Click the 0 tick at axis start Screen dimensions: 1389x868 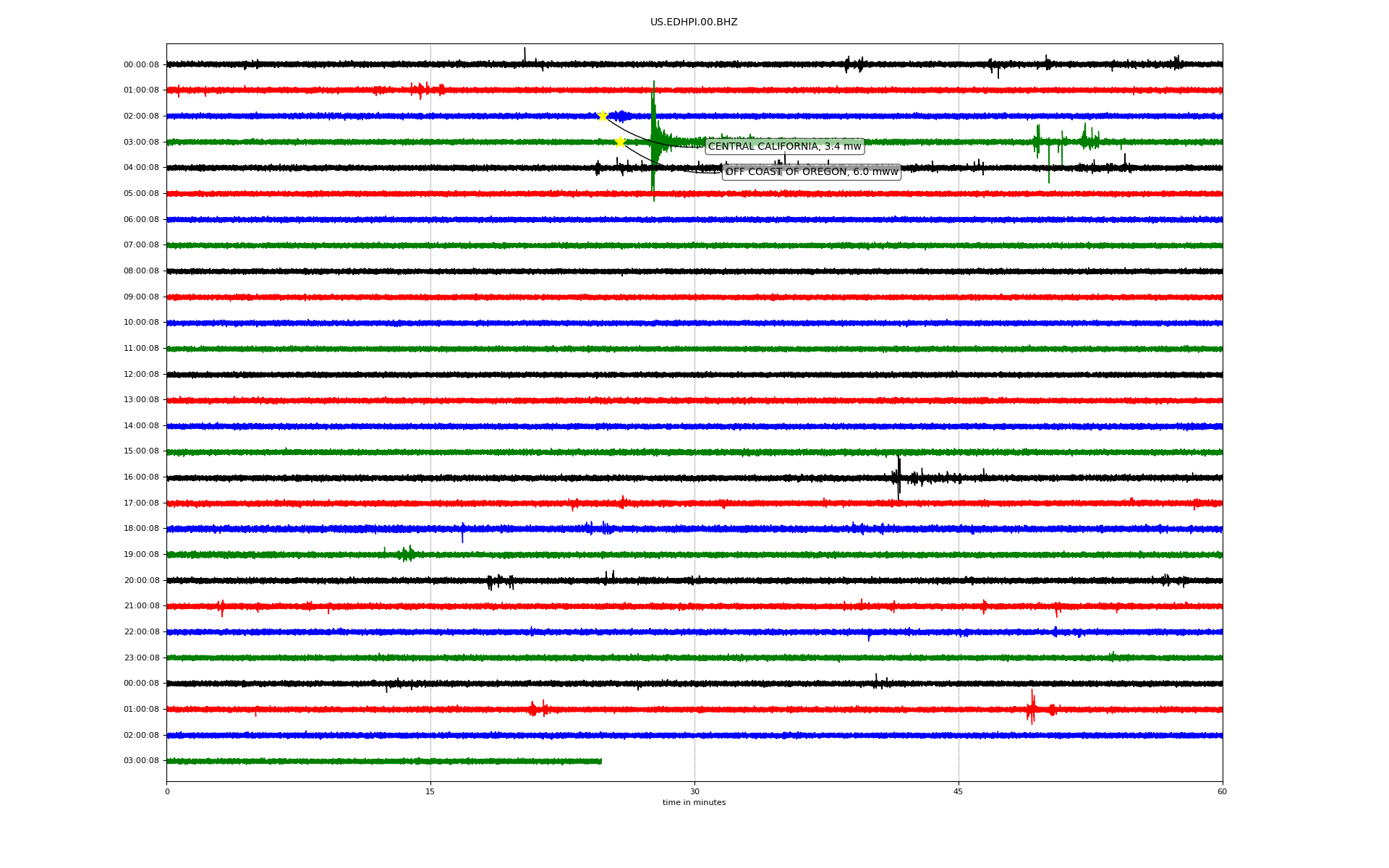[167, 791]
